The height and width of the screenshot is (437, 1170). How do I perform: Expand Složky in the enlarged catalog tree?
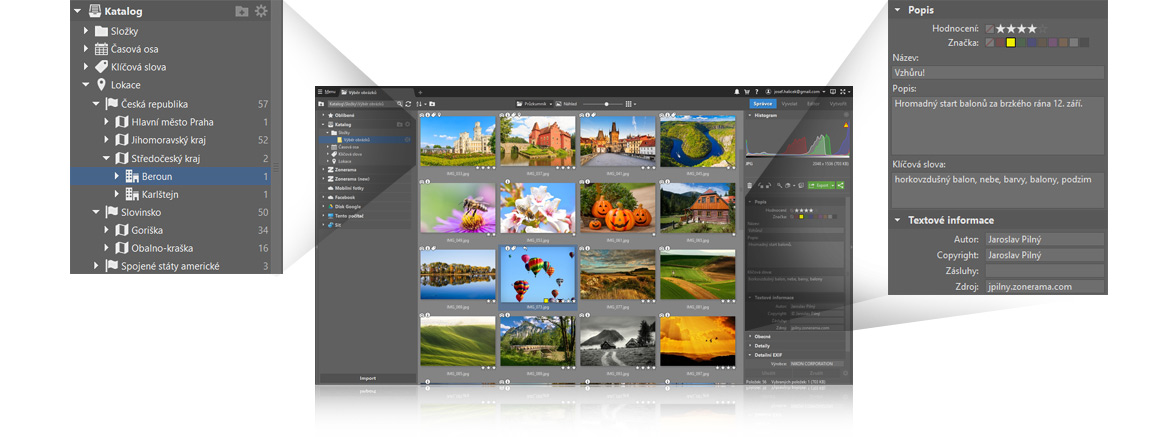click(87, 31)
